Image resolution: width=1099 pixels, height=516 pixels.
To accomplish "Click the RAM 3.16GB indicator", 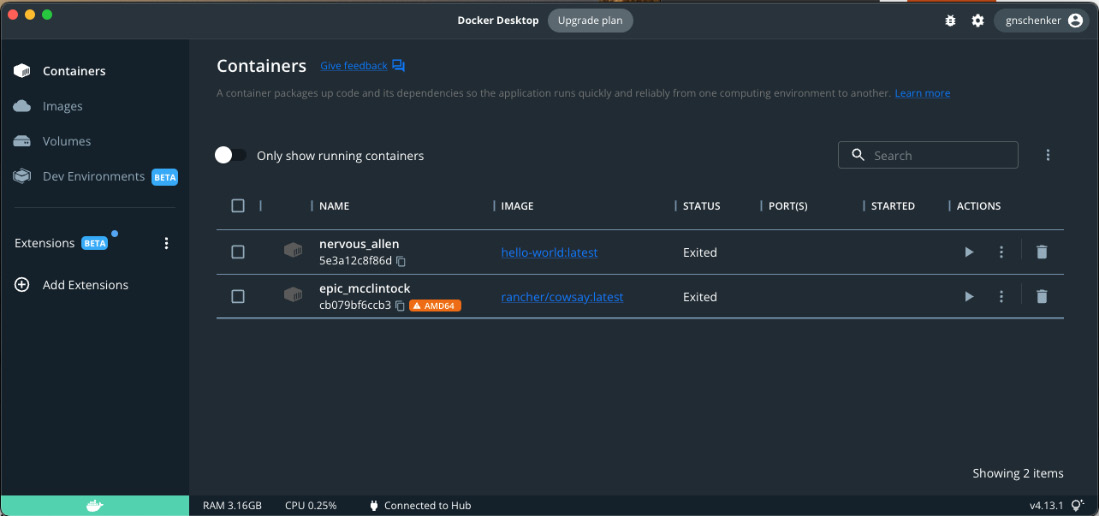I will coord(232,505).
